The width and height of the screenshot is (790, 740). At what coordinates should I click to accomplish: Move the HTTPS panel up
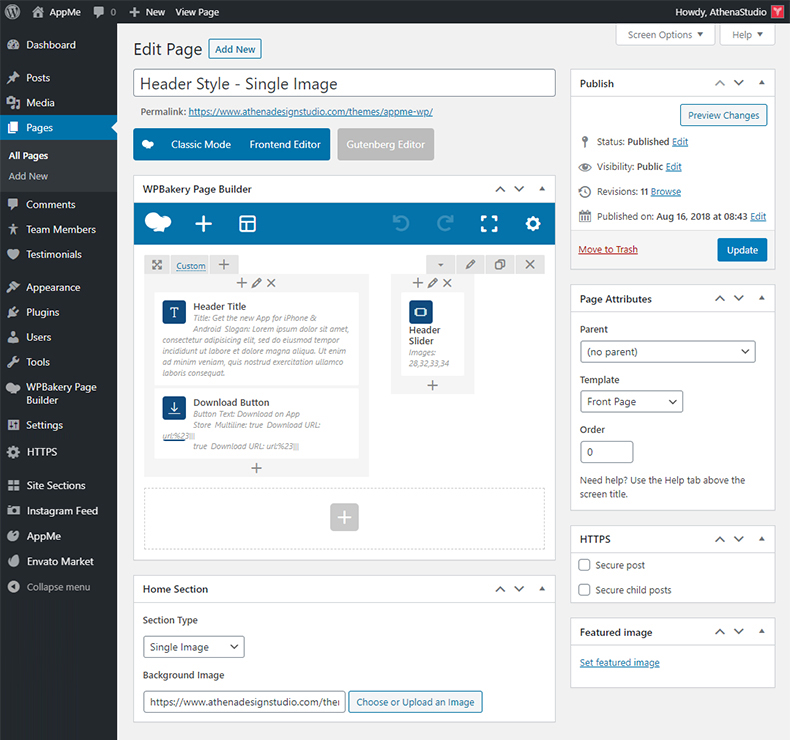720,539
